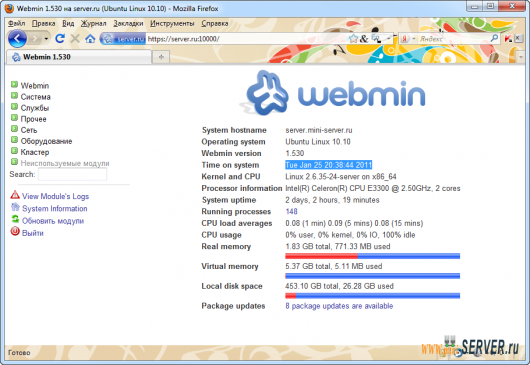Open the Прочее sidebar category label

click(x=33, y=119)
